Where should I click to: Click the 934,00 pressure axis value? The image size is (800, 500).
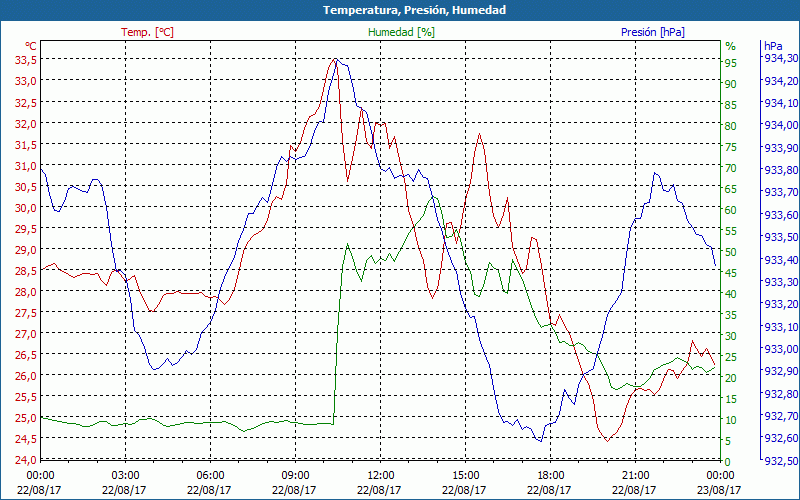pos(781,126)
